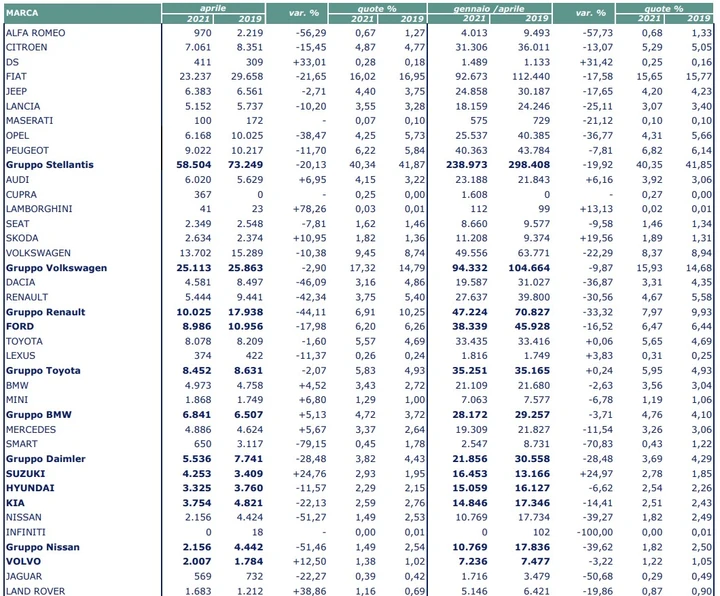The image size is (720, 596).
Task: Select the SMART row label
Action: click(22, 444)
